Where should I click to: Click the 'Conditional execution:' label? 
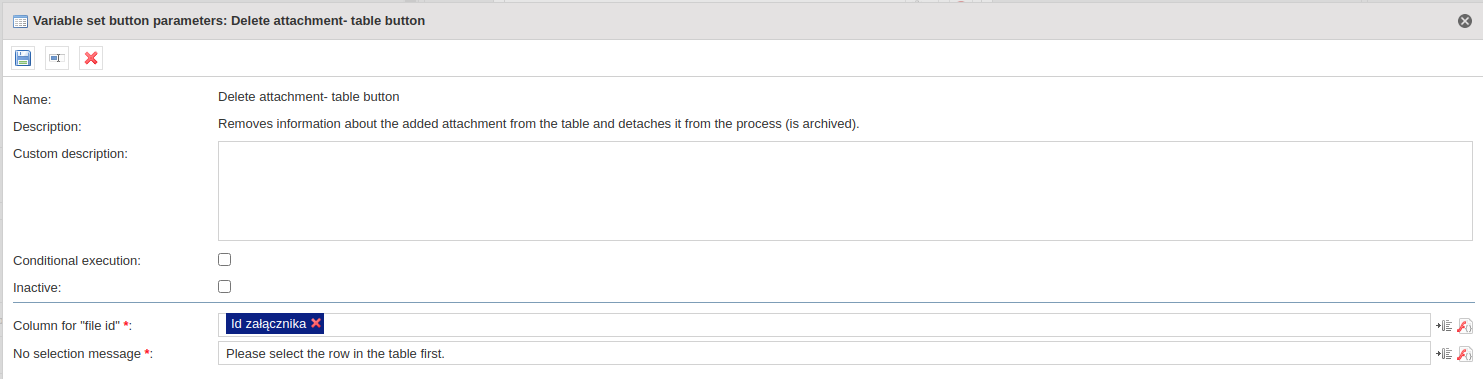pyautogui.click(x=77, y=260)
